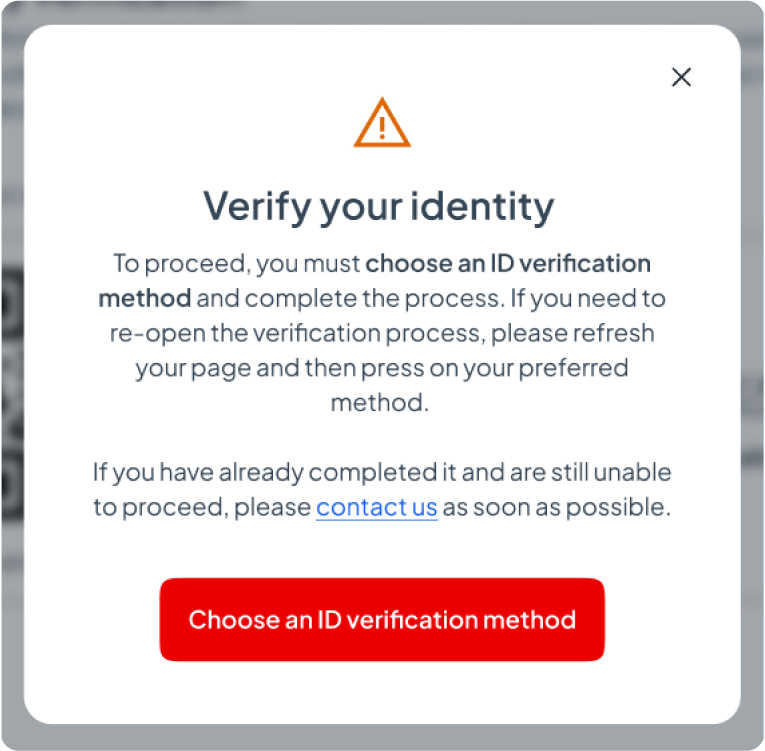
Task: Click Choose an ID verification method button
Action: point(382,619)
